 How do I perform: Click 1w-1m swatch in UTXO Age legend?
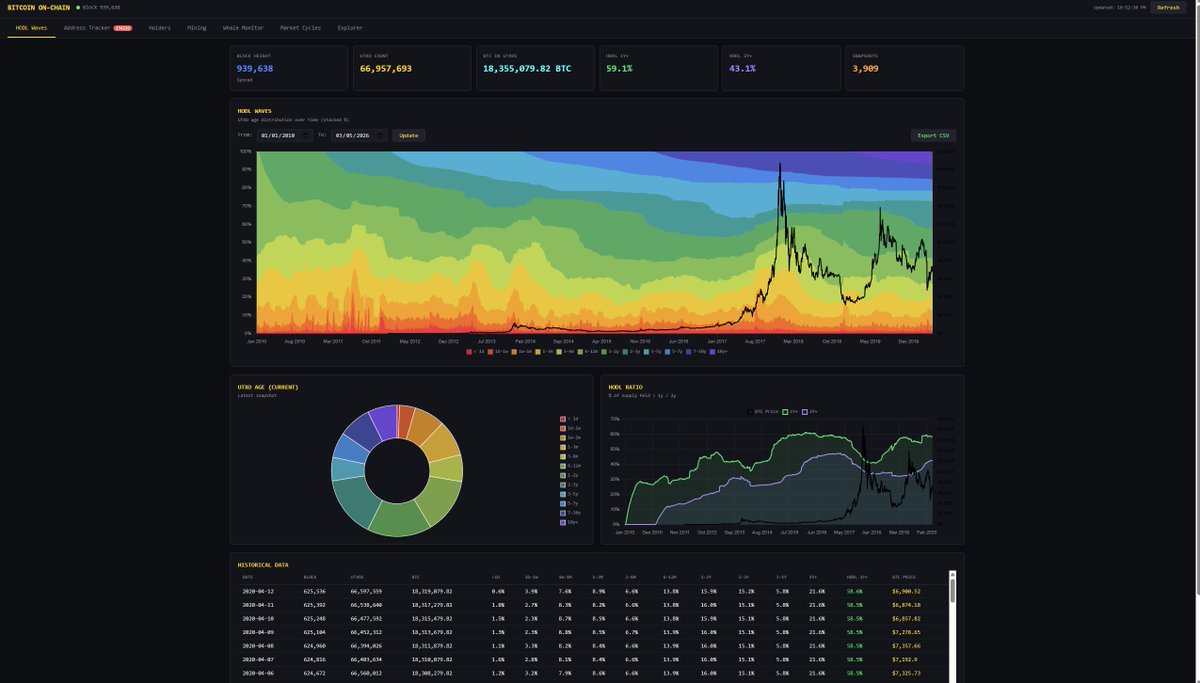[x=563, y=437]
